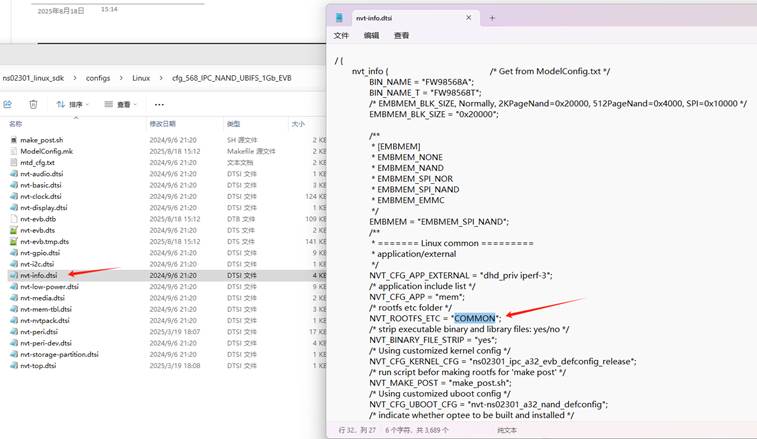Click the nvt-display.dtsi file icon

point(14,208)
